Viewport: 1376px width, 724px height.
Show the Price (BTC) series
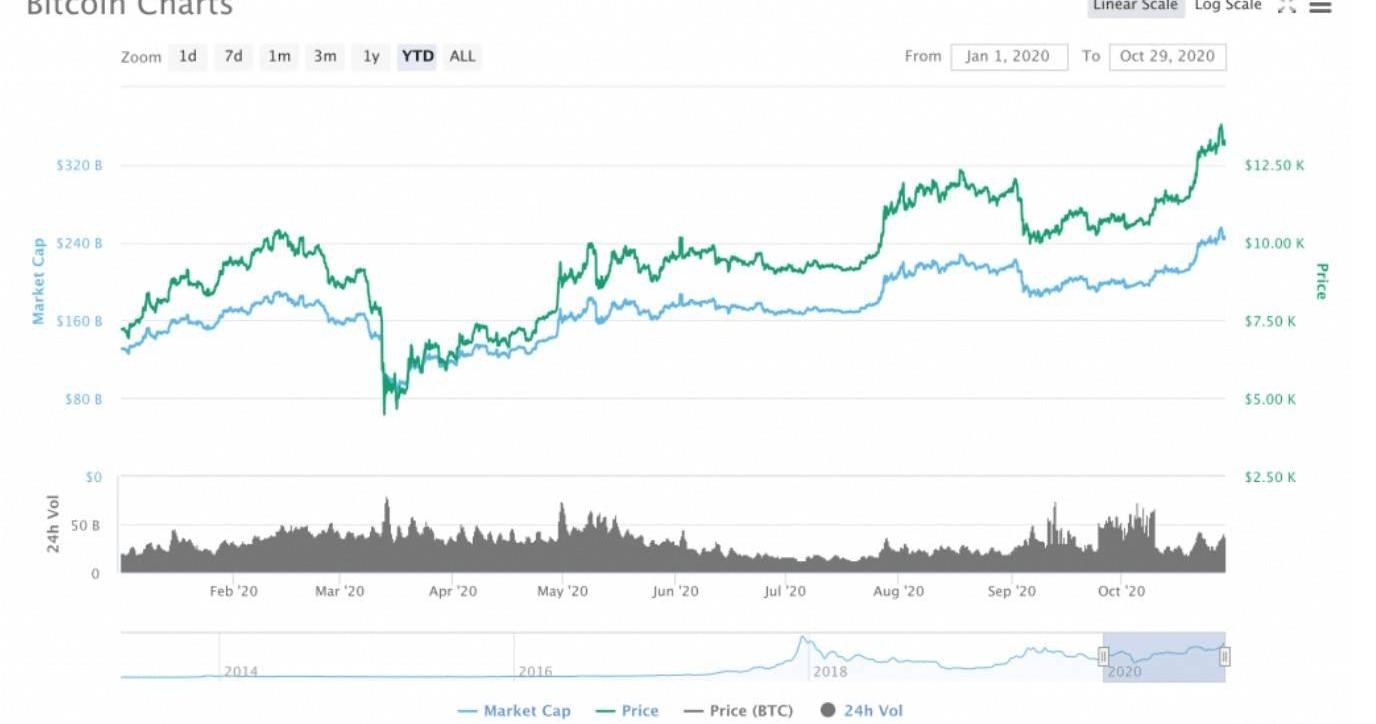click(738, 711)
